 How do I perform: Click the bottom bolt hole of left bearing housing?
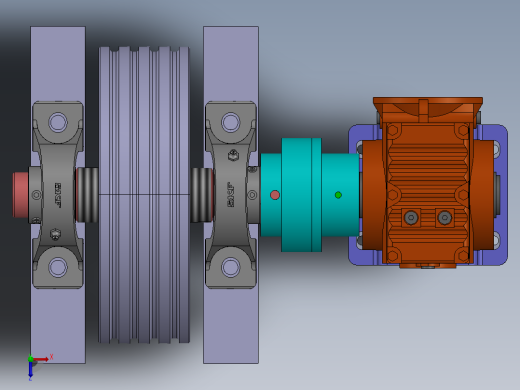click(x=58, y=267)
